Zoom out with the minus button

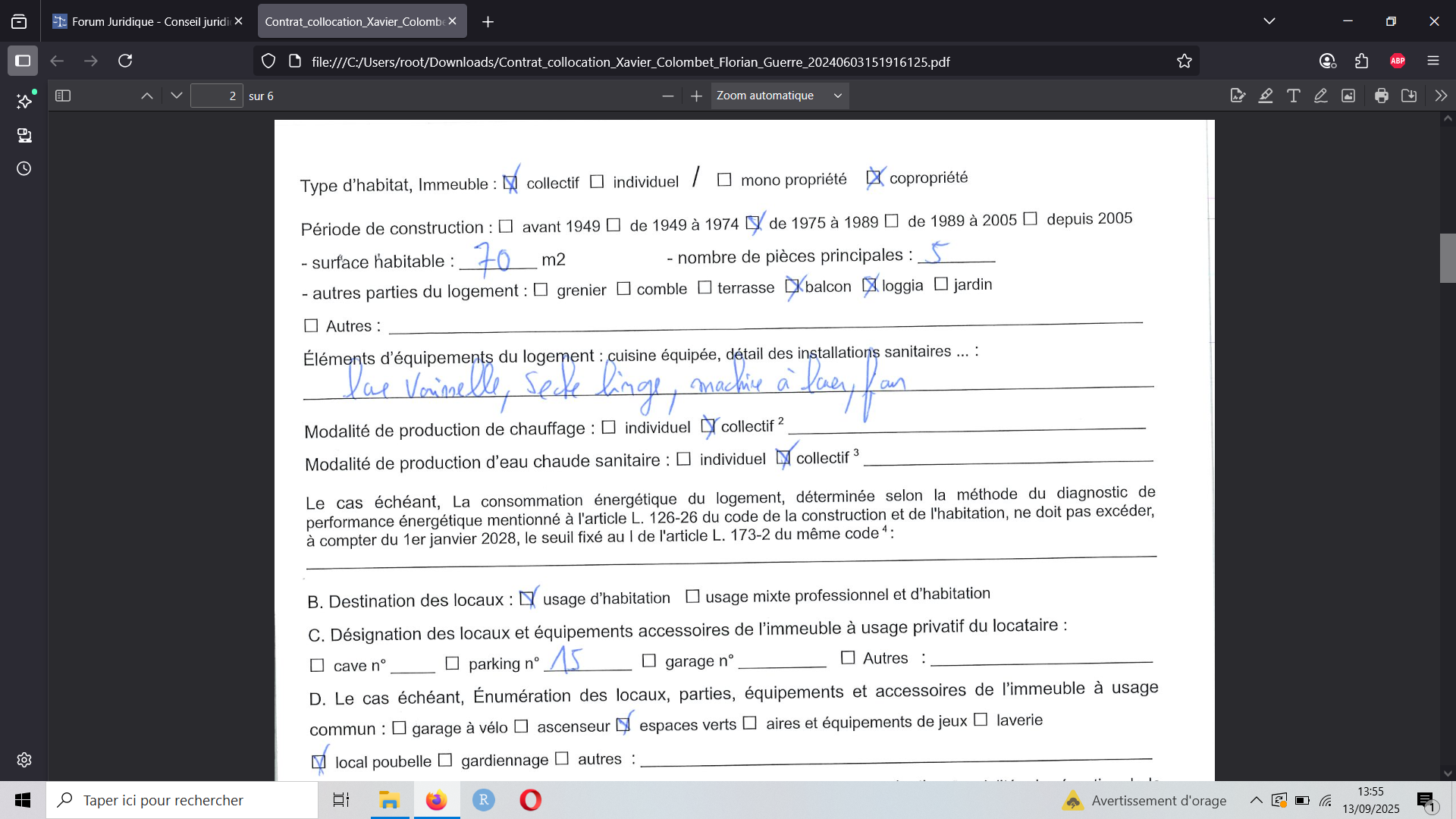click(x=667, y=96)
